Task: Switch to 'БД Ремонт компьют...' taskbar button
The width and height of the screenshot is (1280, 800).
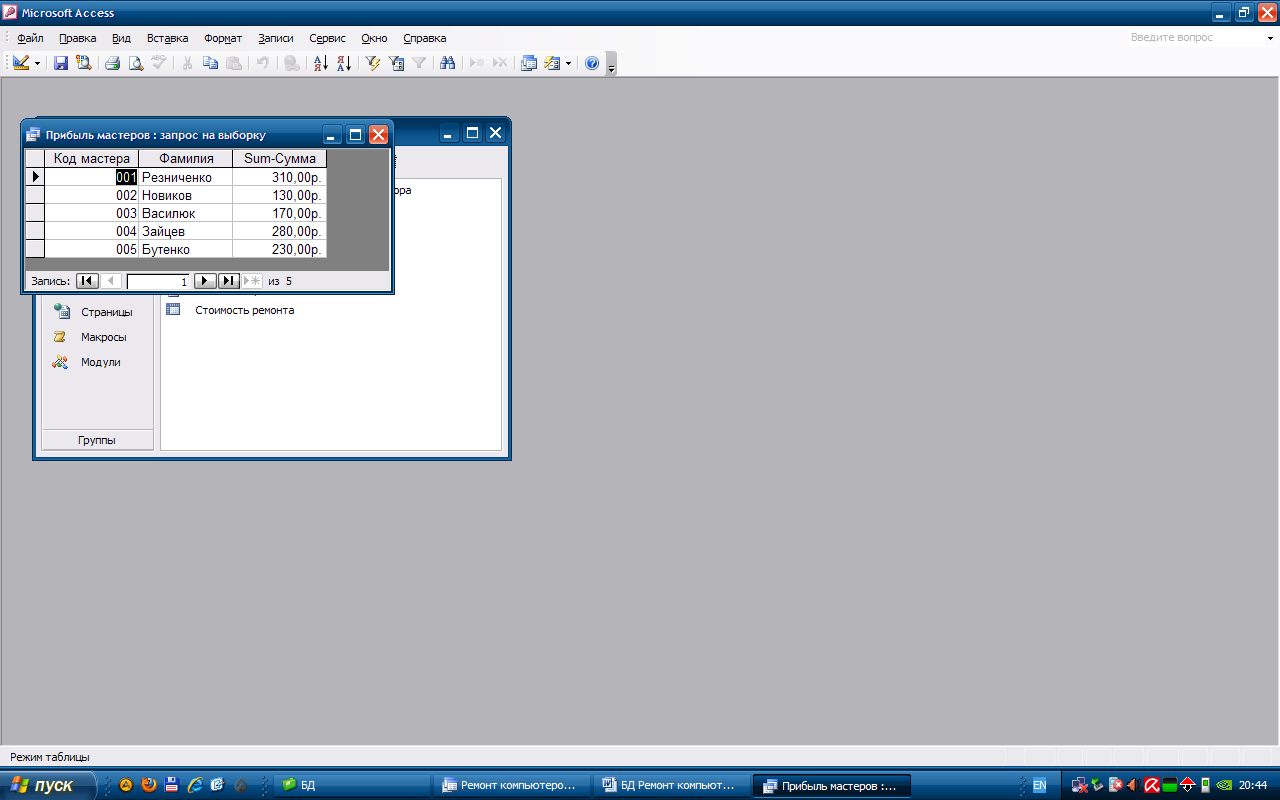Action: coord(672,786)
